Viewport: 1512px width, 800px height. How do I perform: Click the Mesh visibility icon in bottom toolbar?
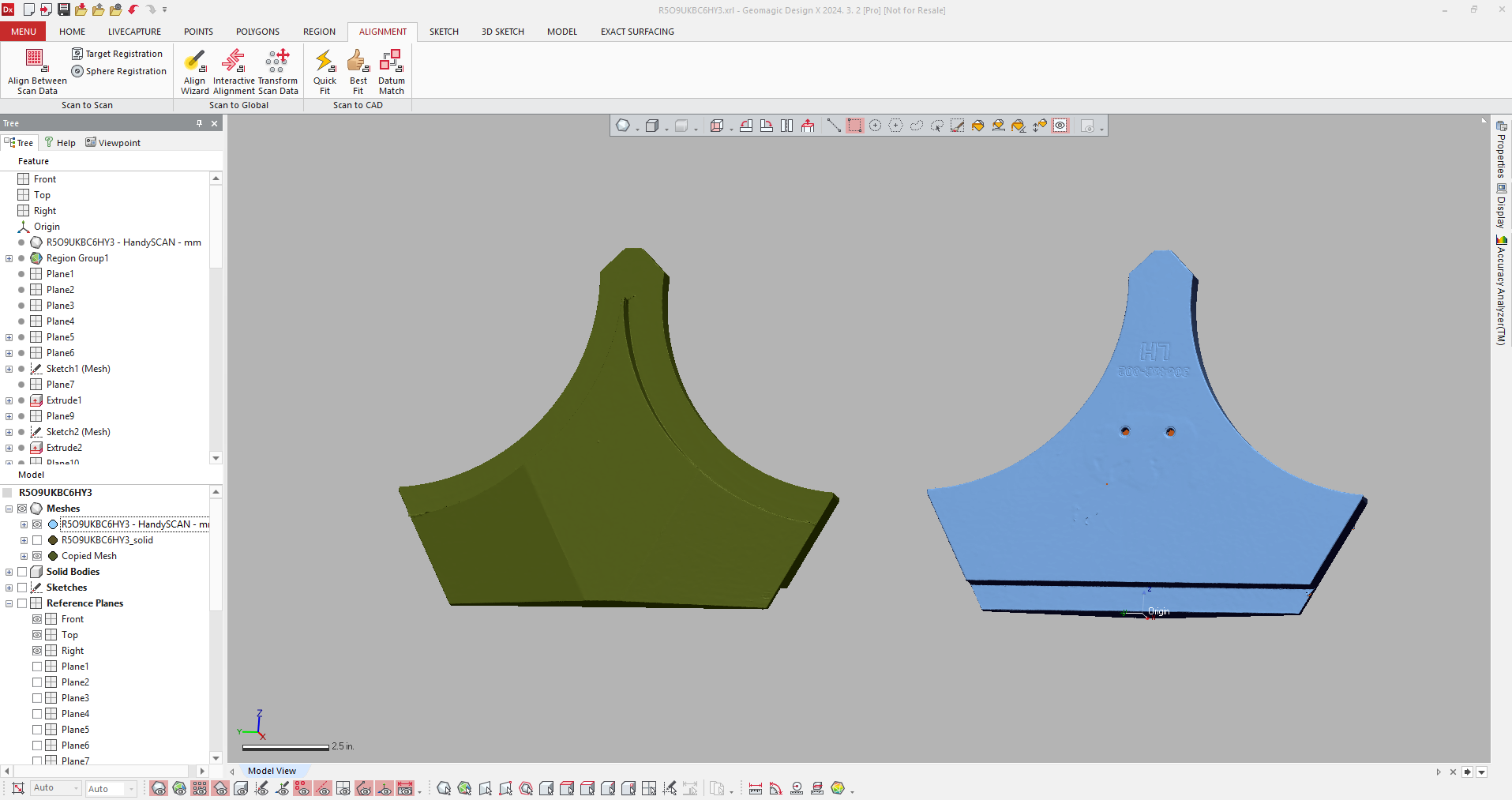point(159,788)
